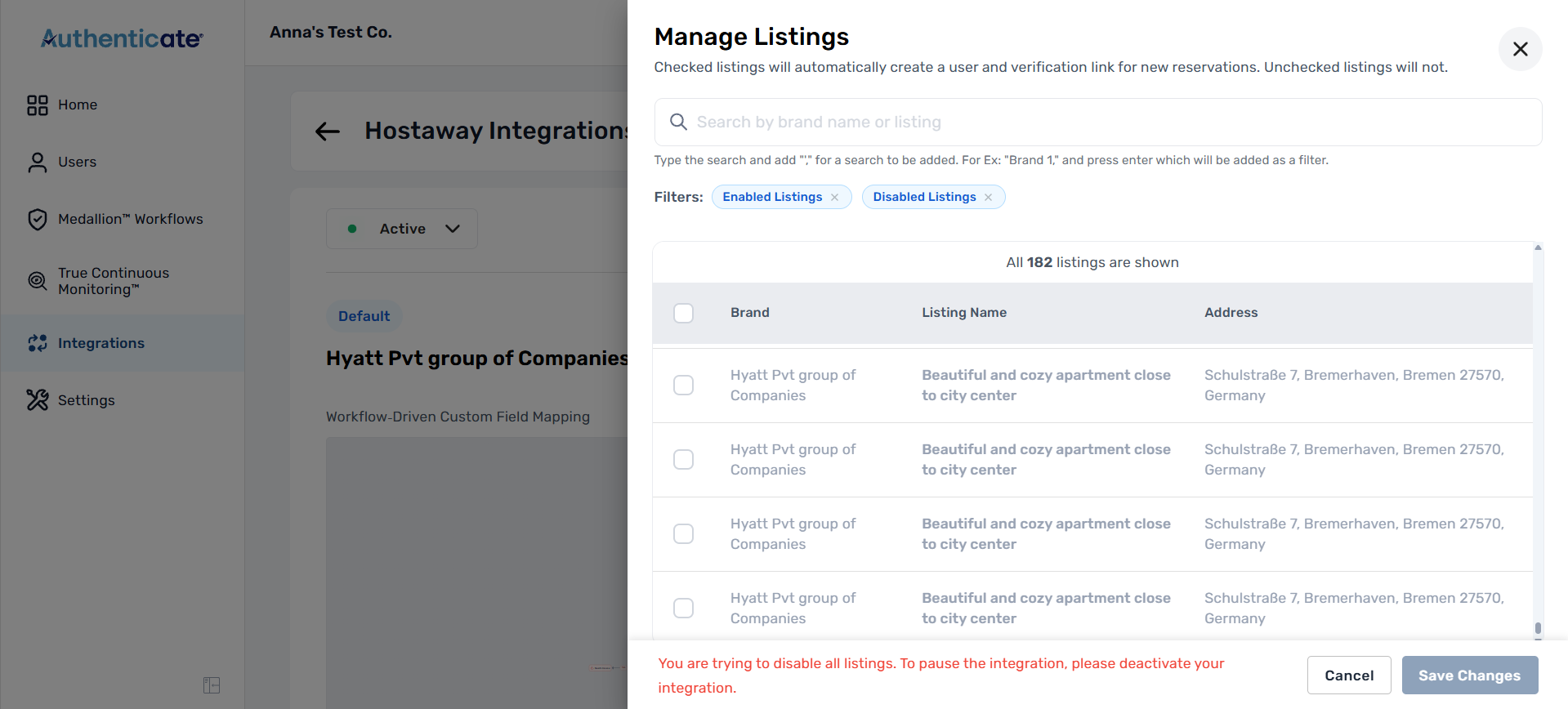The width and height of the screenshot is (1568, 709).
Task: Check the second Hyatt Pvt listing row
Action: (x=683, y=459)
